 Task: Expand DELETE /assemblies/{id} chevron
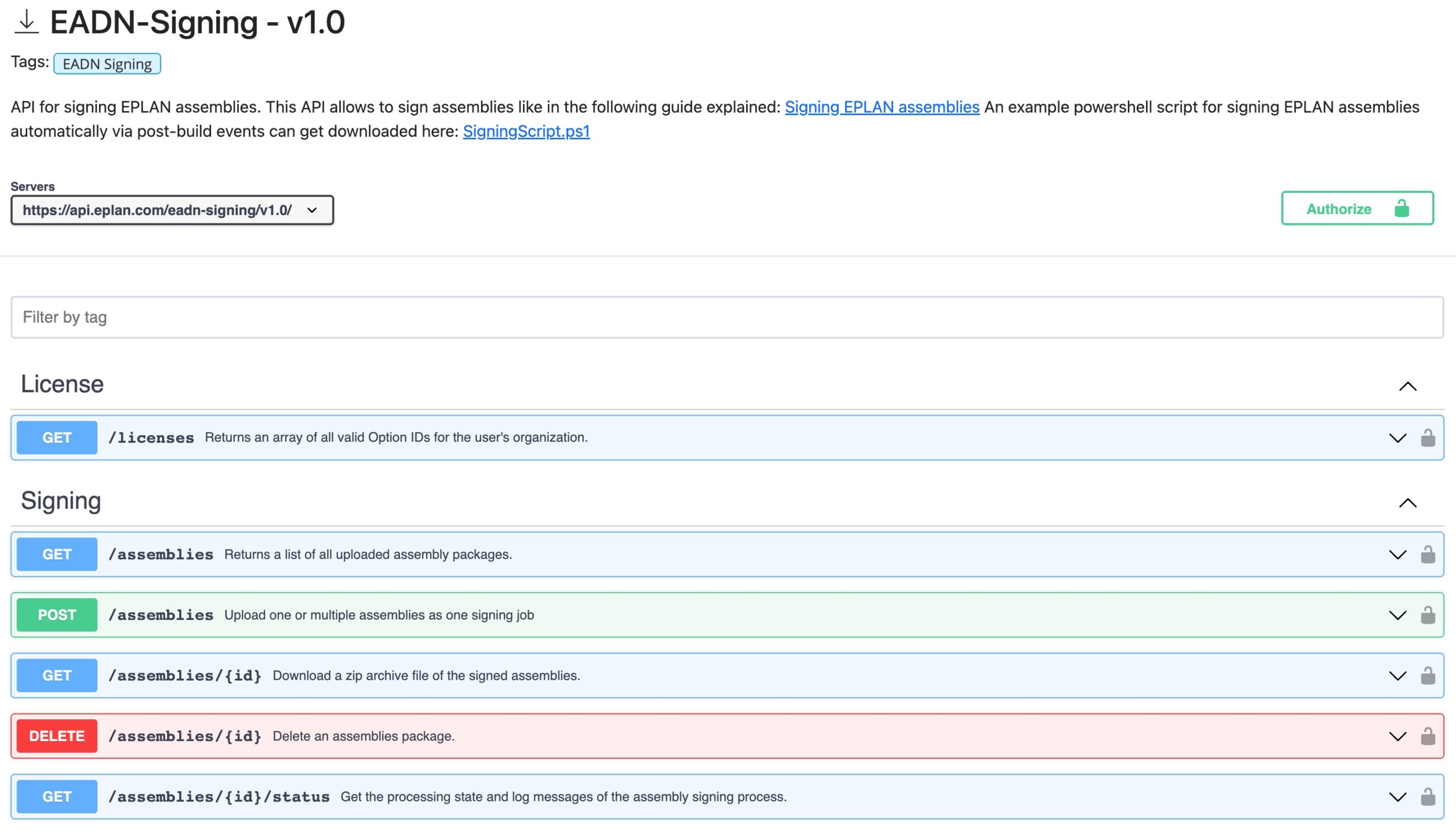1397,736
